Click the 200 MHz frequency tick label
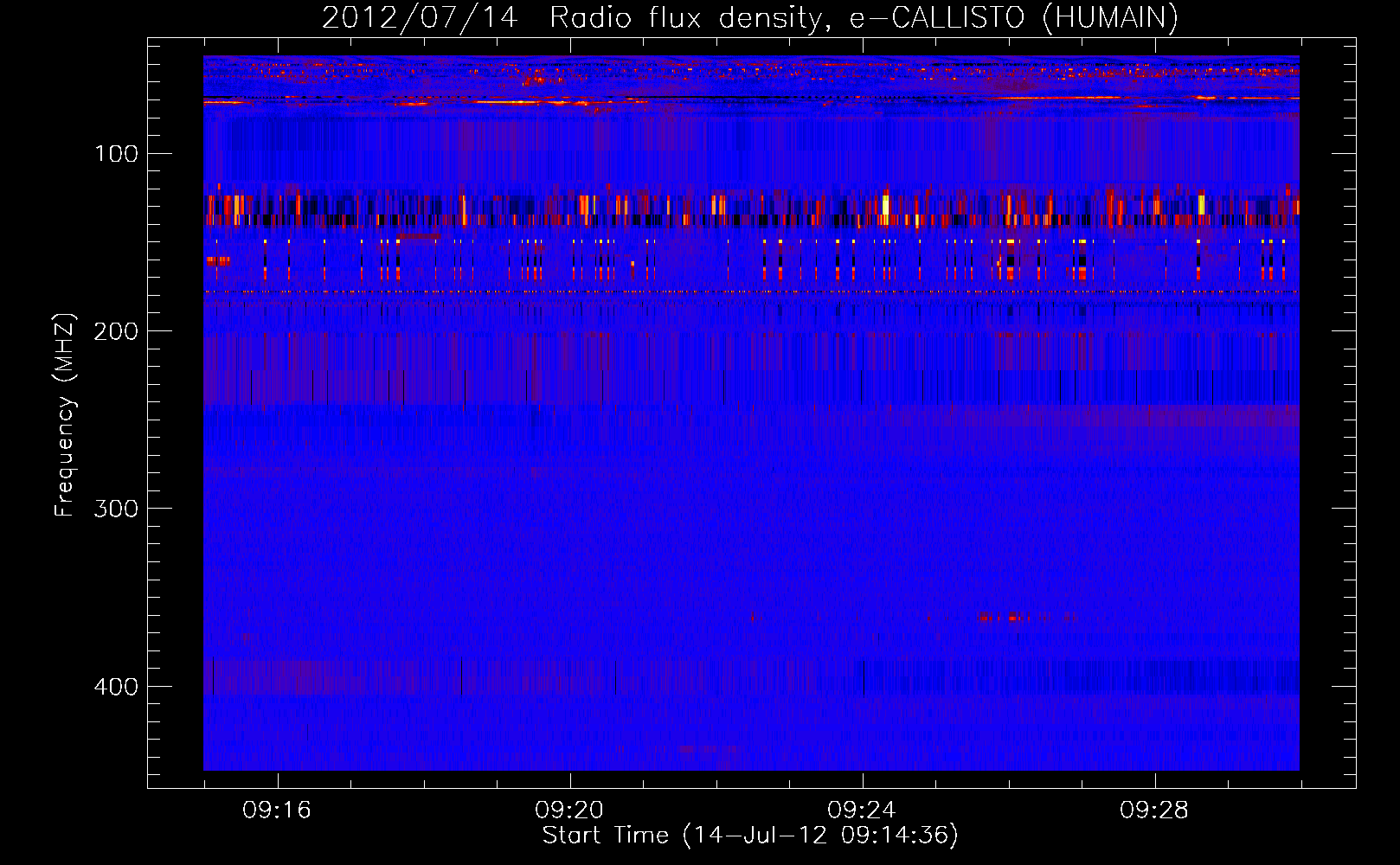 point(116,331)
